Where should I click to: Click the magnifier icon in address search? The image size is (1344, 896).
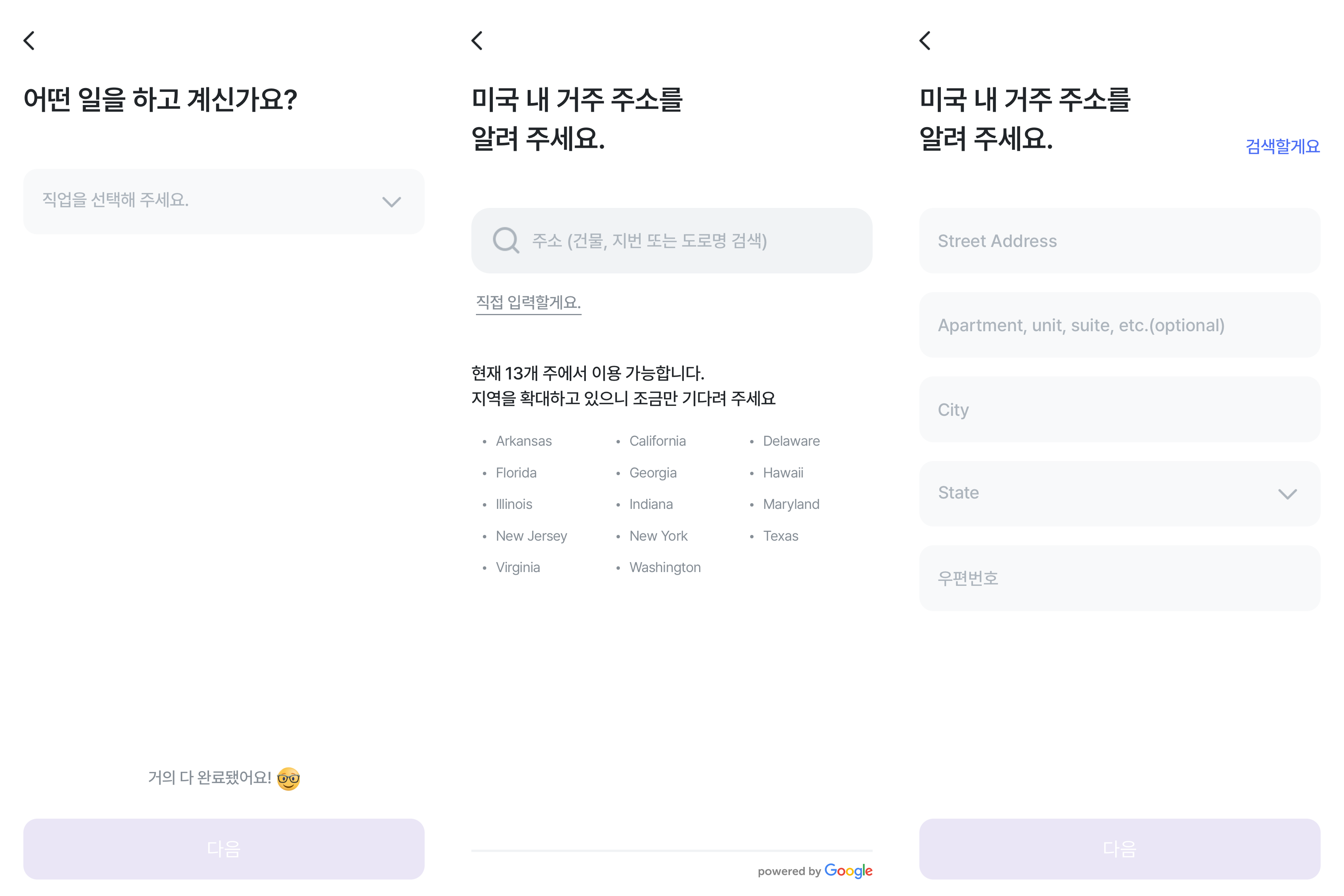coord(506,240)
